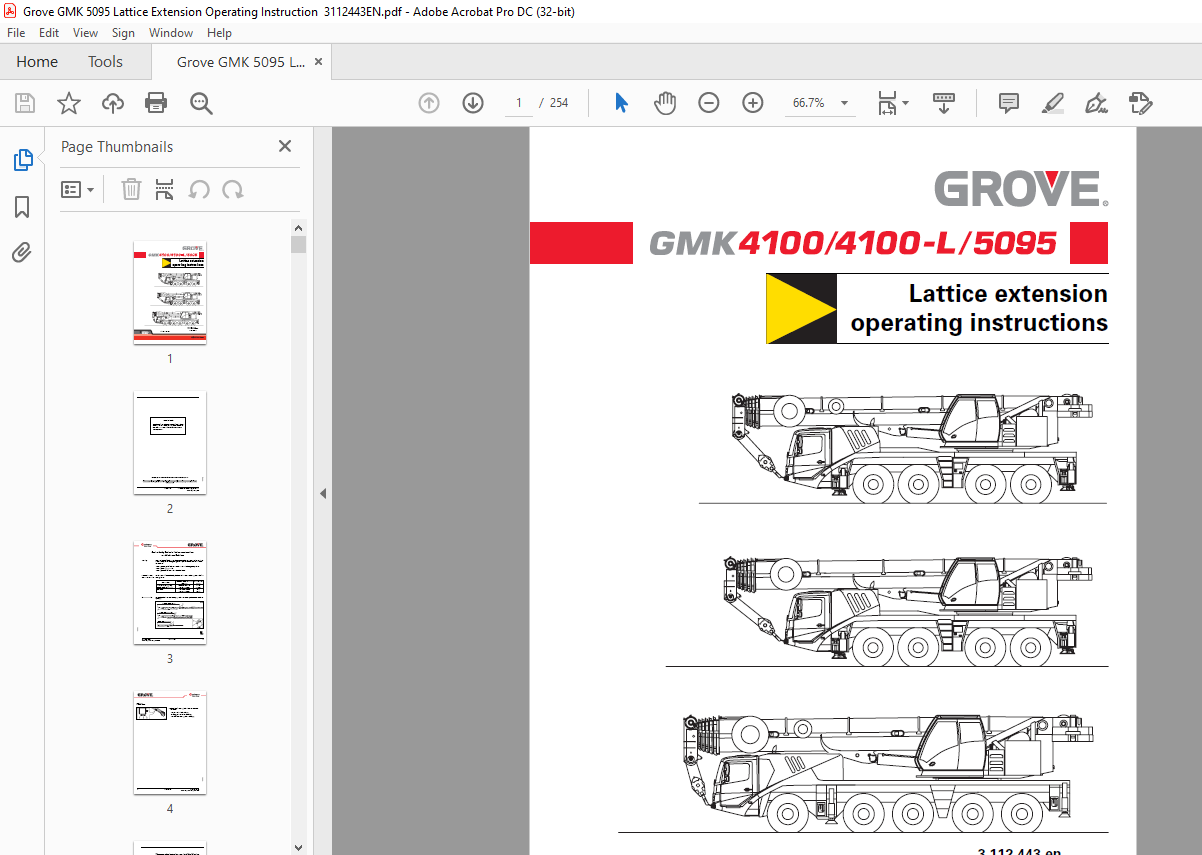This screenshot has width=1202, height=855.
Task: Click the upload to cloud icon
Action: coord(113,103)
